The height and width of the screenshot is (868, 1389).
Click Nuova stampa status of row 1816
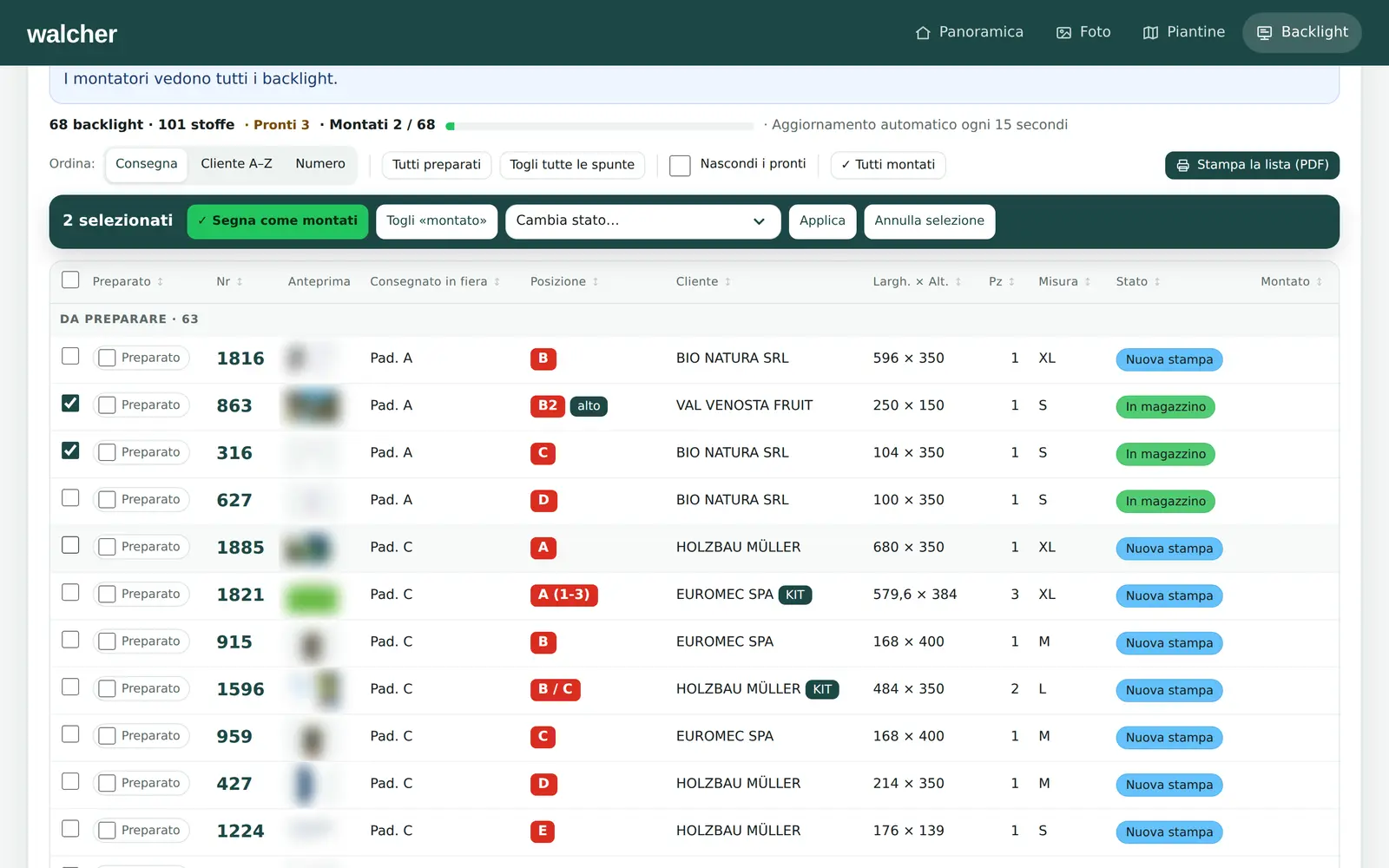pyautogui.click(x=1168, y=359)
